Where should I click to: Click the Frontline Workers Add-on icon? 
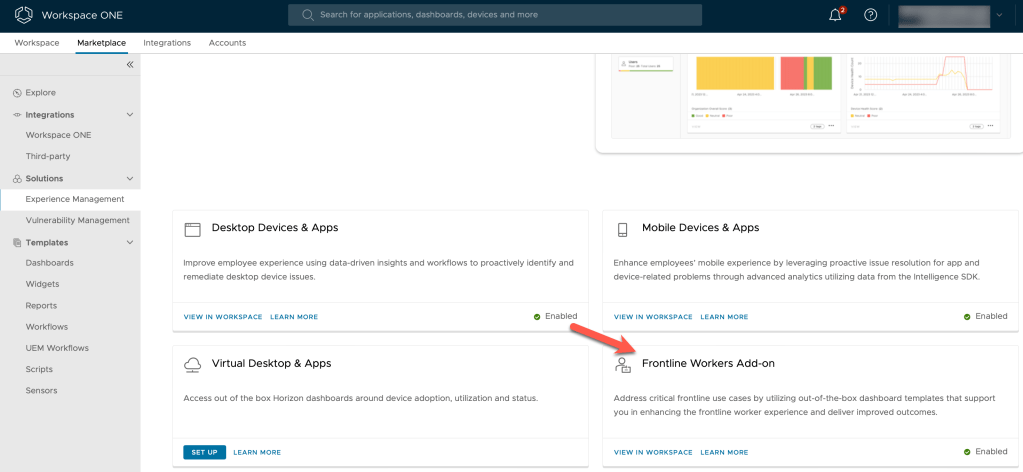click(622, 365)
